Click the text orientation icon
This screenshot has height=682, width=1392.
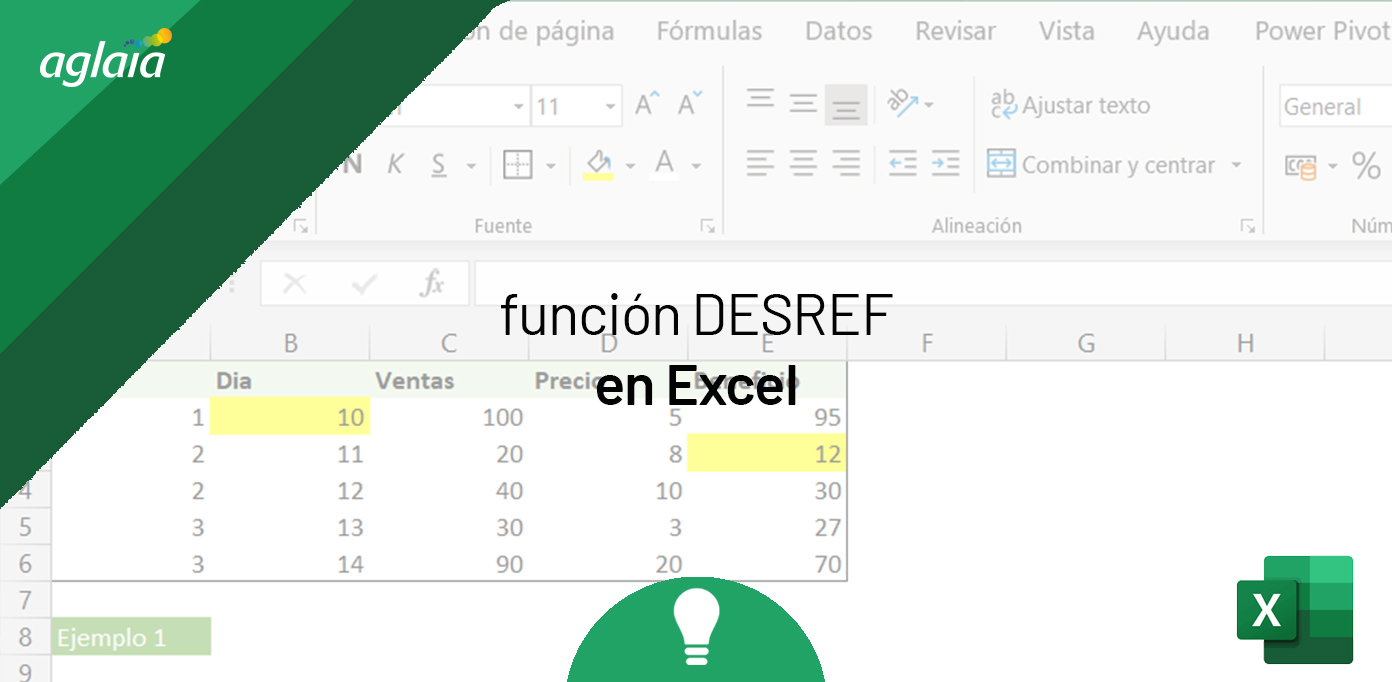click(903, 104)
